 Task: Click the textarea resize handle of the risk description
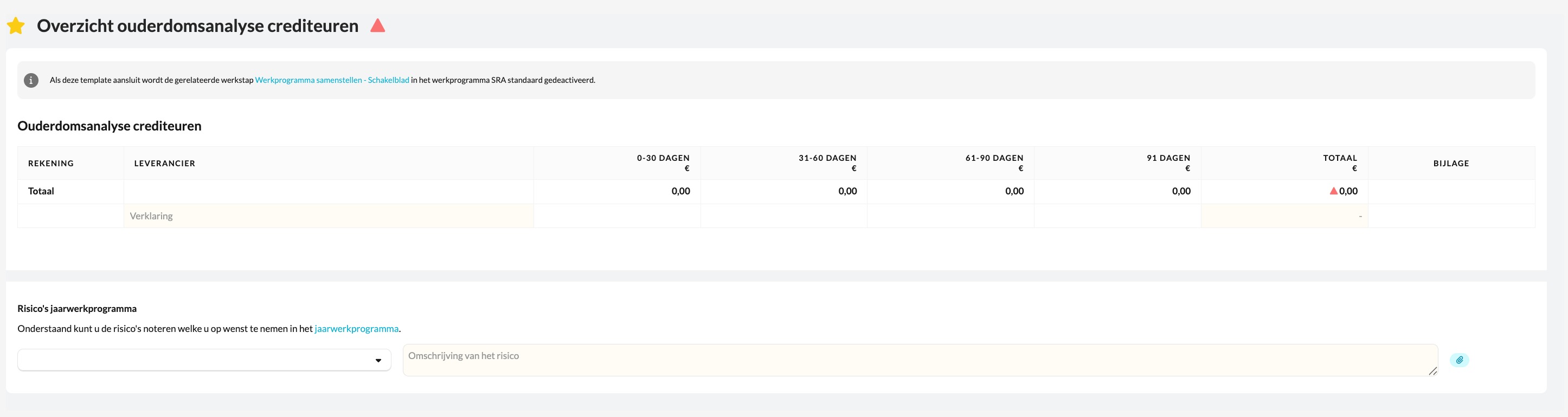pyautogui.click(x=1432, y=371)
